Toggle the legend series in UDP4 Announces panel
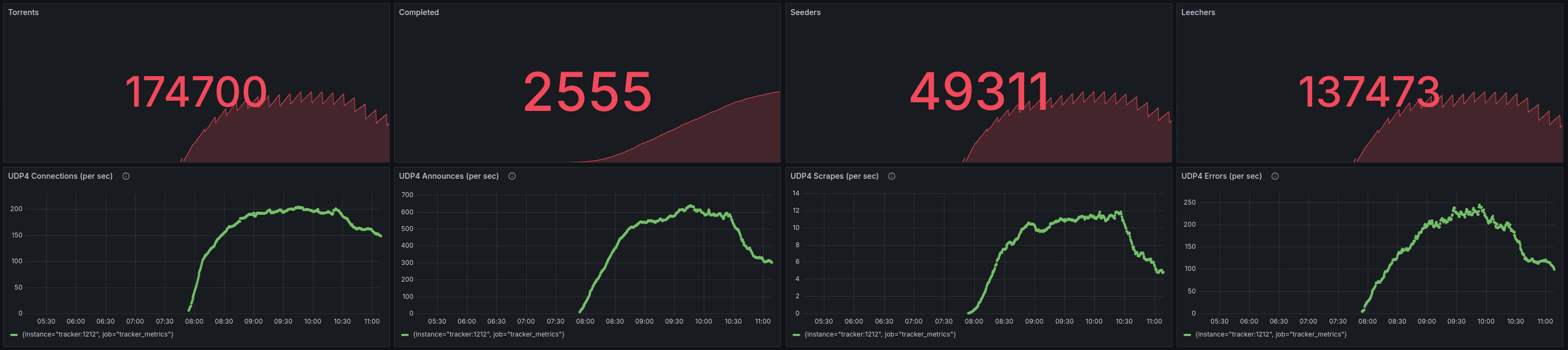1568x350 pixels. (x=488, y=334)
